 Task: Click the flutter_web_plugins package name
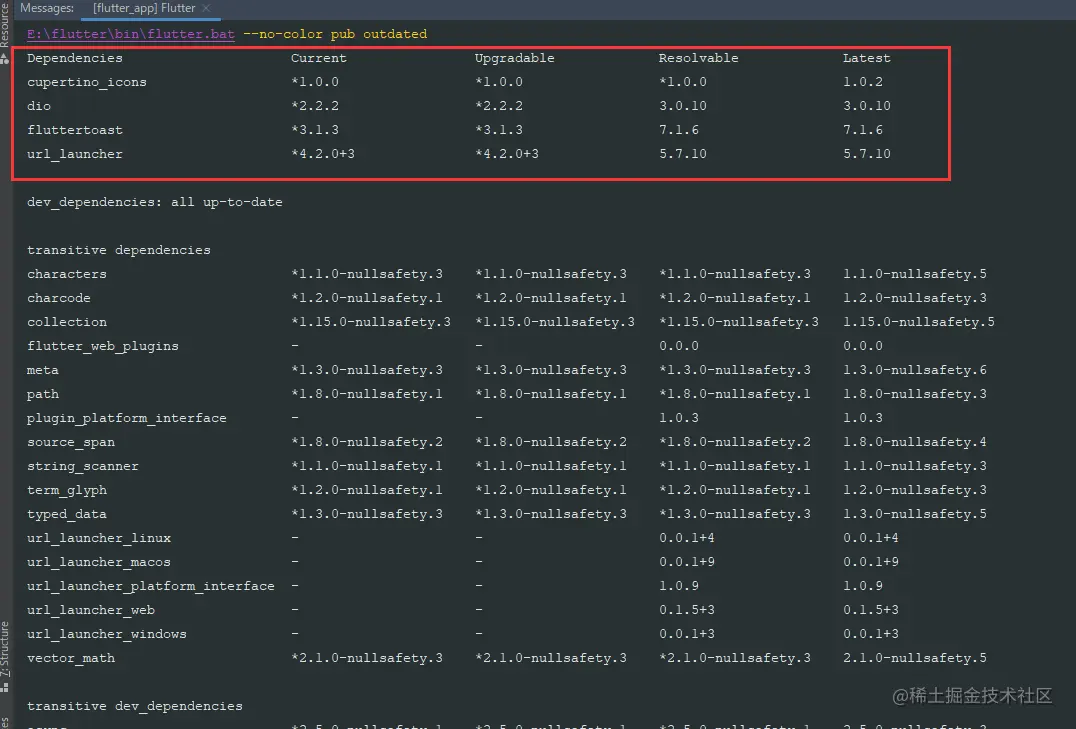point(103,346)
